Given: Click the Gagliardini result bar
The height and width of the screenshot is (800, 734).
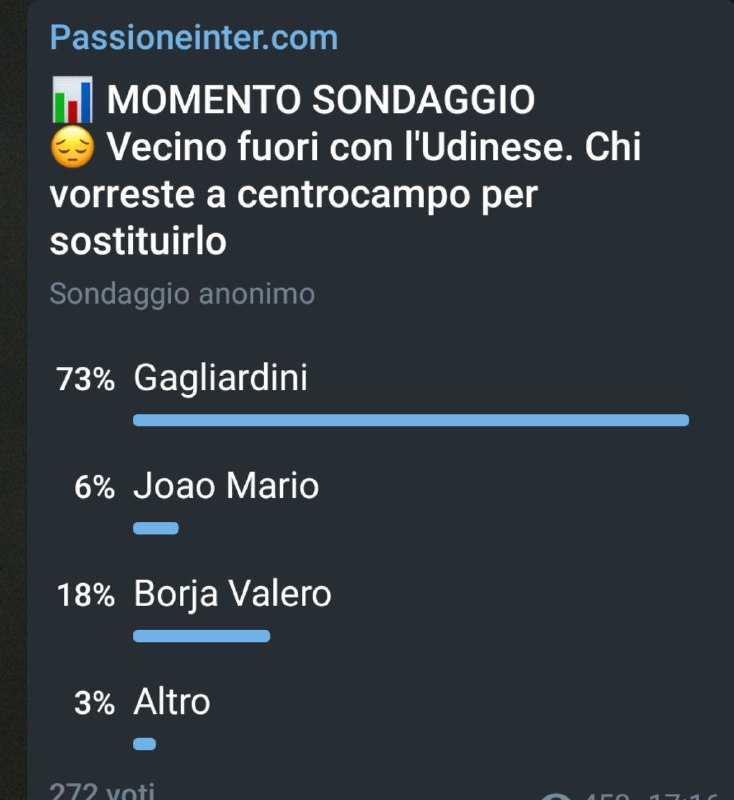Looking at the screenshot, I should (410, 420).
